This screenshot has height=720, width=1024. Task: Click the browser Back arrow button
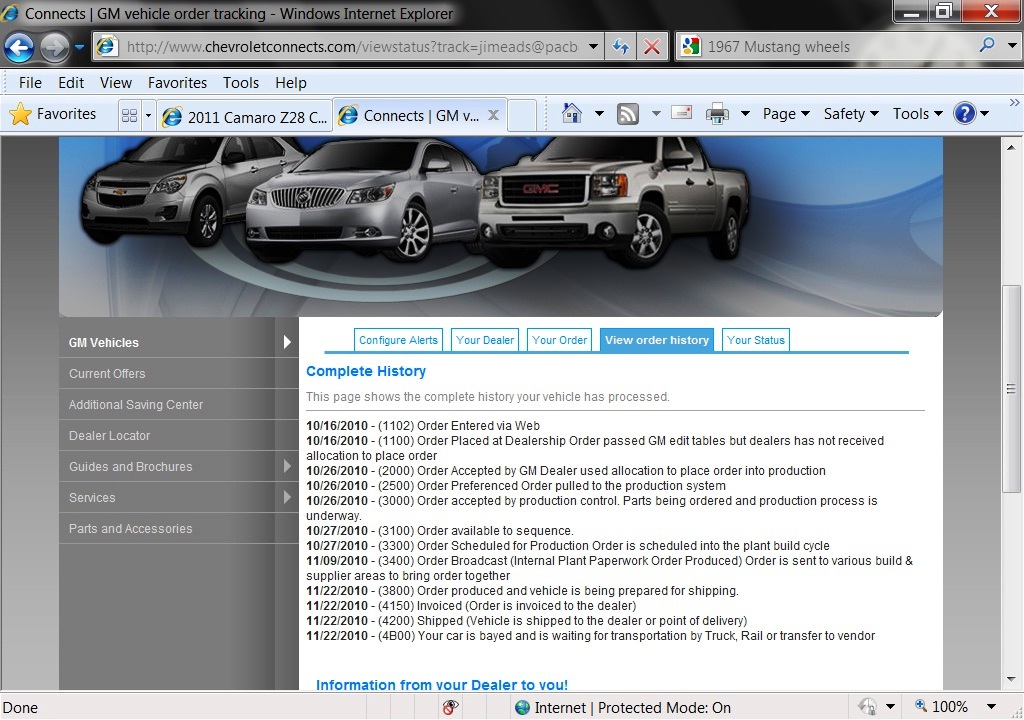(x=19, y=47)
